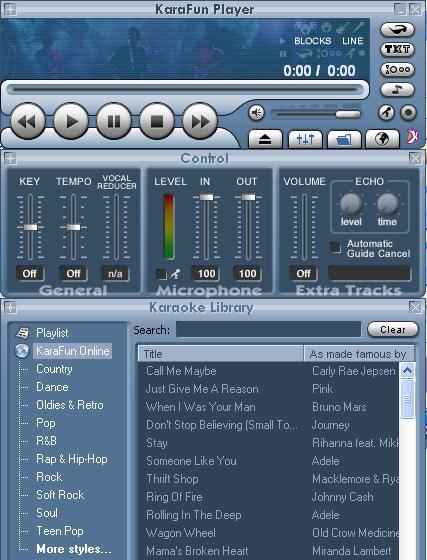Click the song list scroll up arrow
Viewport: 427px width, 560px height.
click(407, 371)
